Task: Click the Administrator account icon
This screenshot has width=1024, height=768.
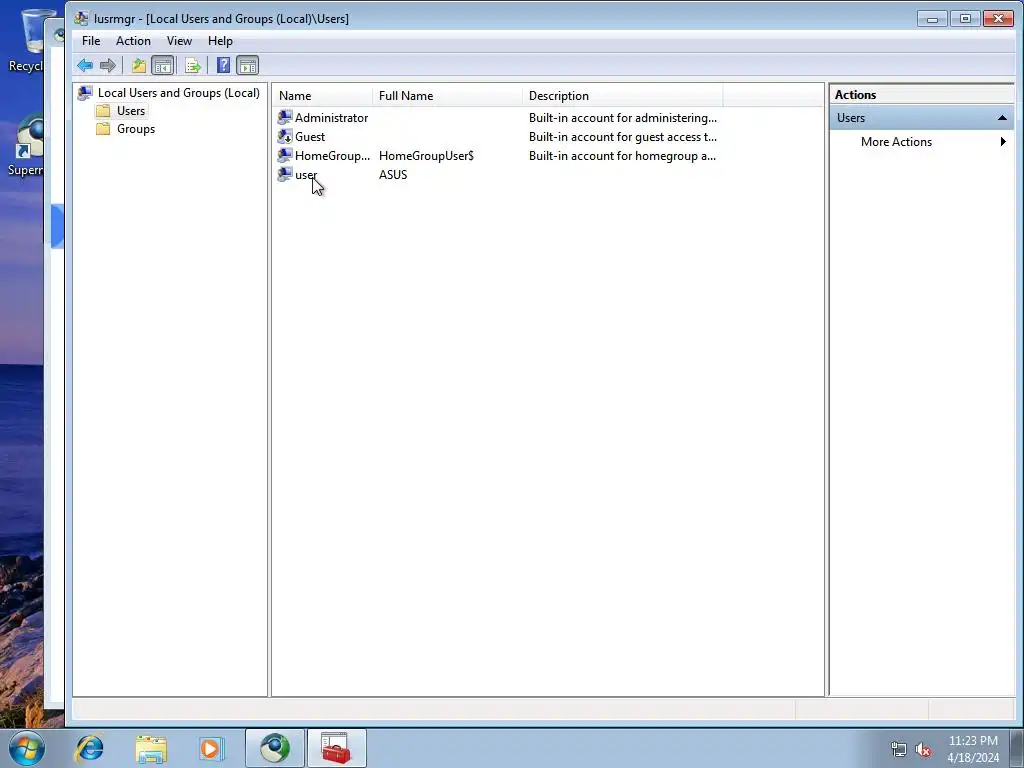Action: click(285, 118)
